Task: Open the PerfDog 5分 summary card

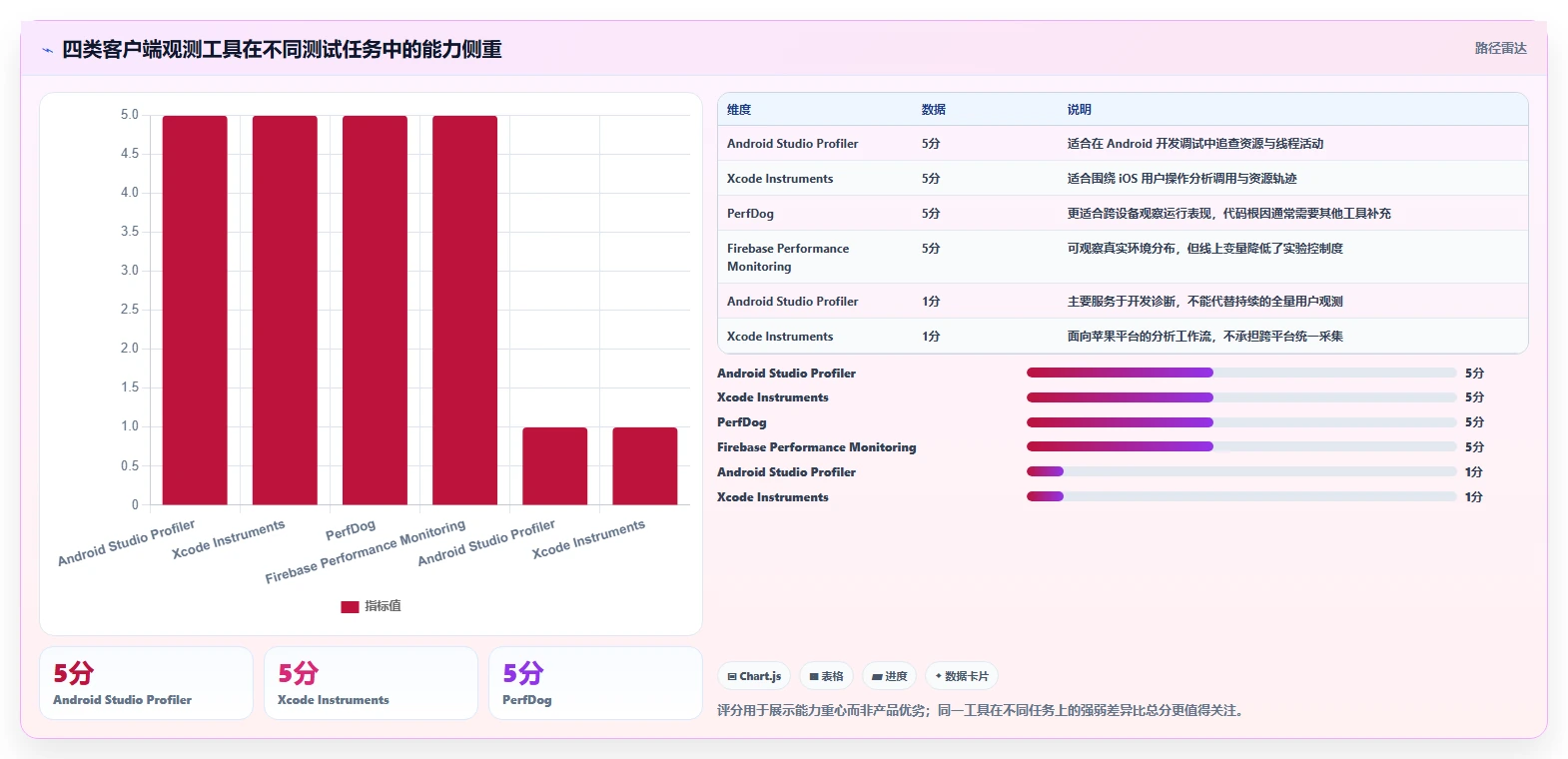Action: point(595,683)
